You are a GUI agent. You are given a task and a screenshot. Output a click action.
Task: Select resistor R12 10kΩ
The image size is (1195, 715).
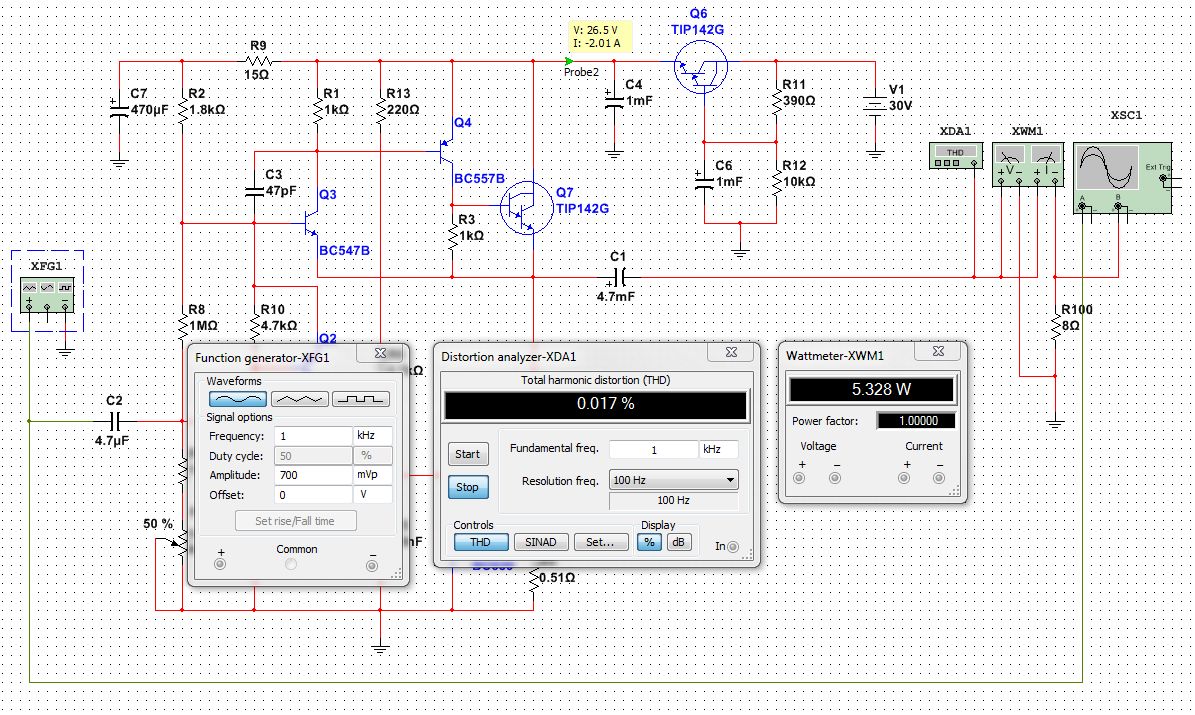pyautogui.click(x=777, y=183)
